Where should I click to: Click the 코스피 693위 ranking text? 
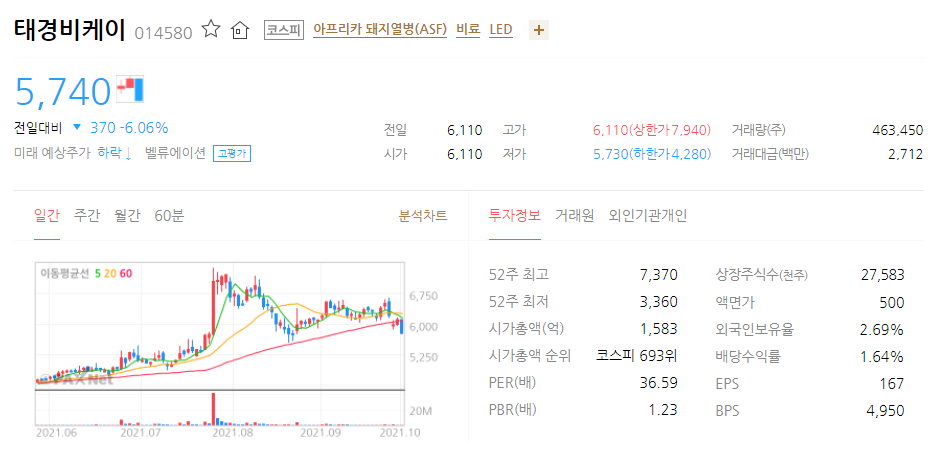637,356
